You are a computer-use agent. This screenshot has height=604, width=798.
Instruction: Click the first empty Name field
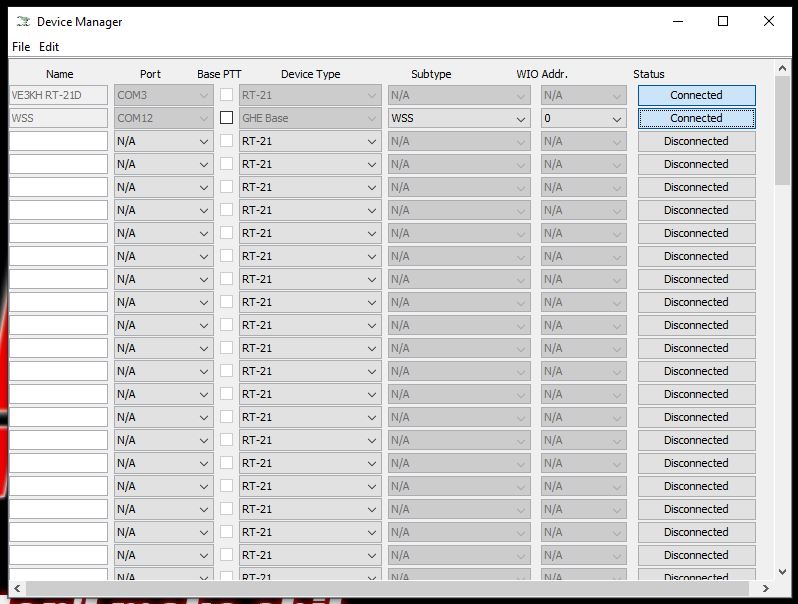(58, 141)
